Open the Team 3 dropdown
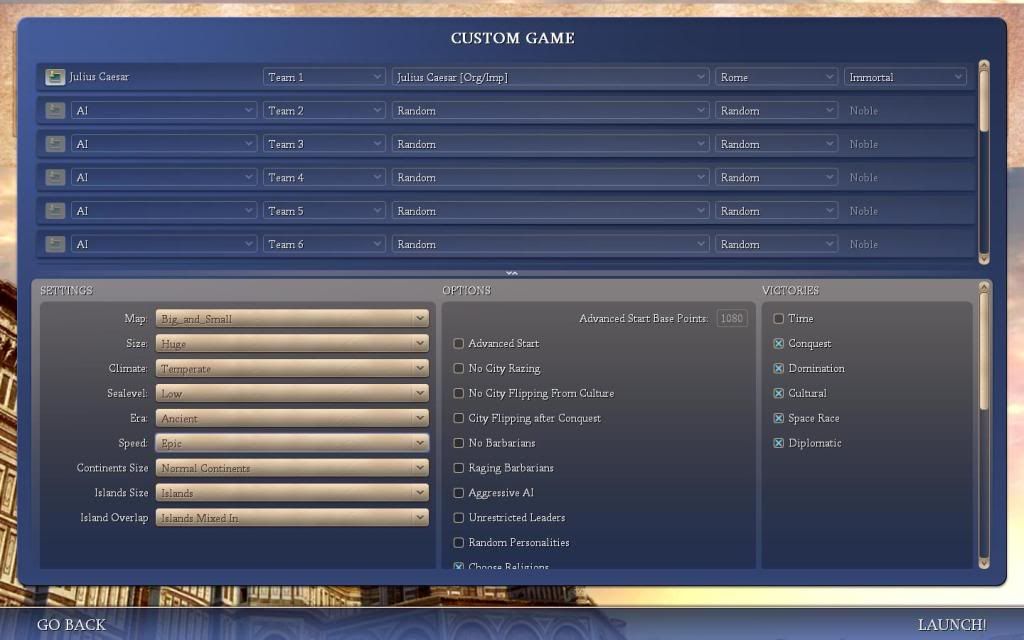 tap(324, 144)
